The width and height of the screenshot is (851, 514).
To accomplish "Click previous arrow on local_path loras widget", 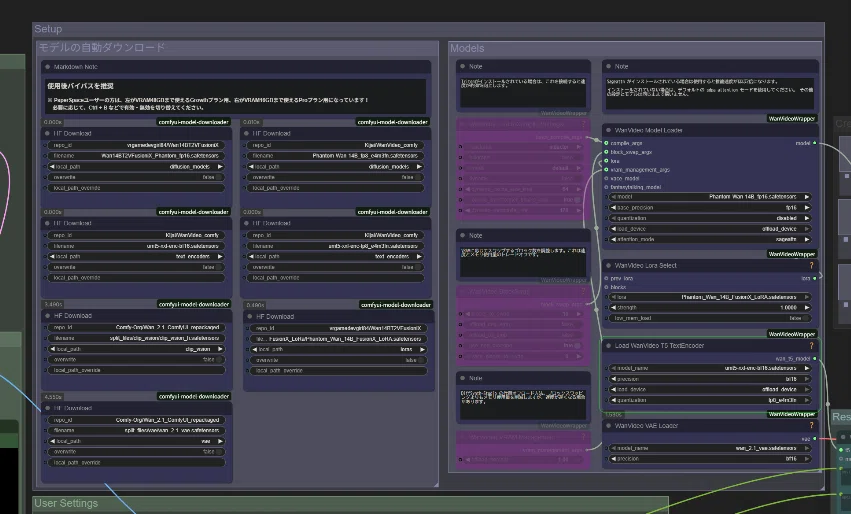I will [255, 350].
